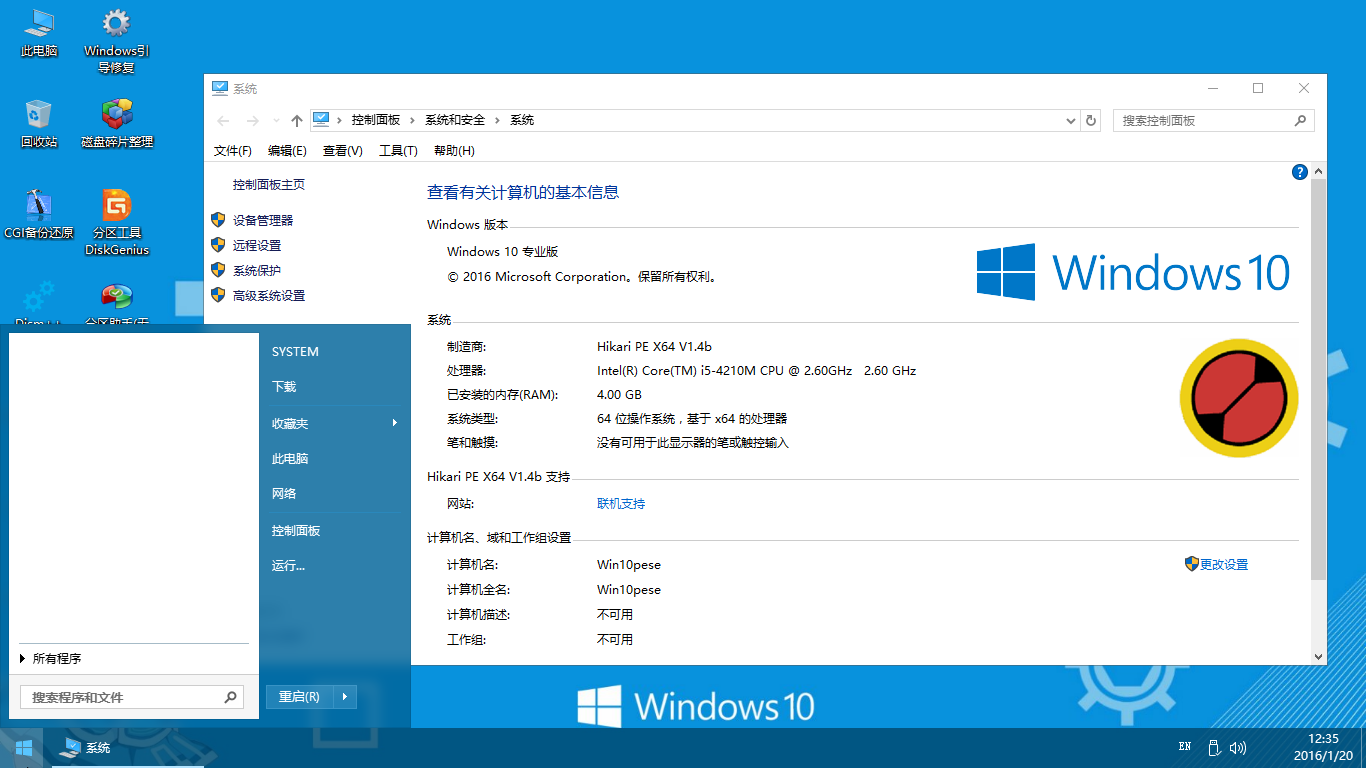
Task: Open the 回收站 recycle bin icon
Action: tap(39, 124)
